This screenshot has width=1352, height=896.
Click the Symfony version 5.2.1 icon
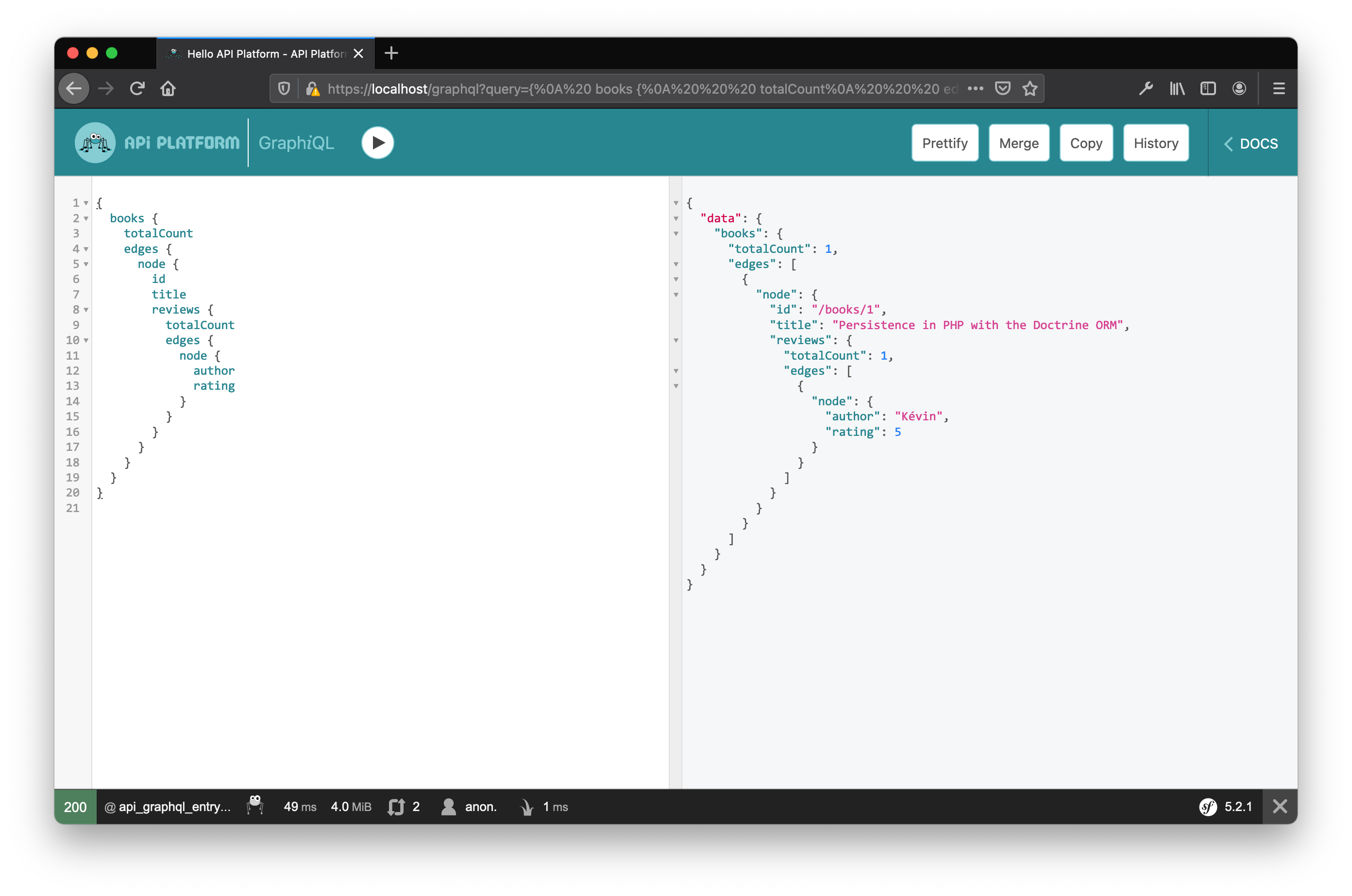point(1209,806)
